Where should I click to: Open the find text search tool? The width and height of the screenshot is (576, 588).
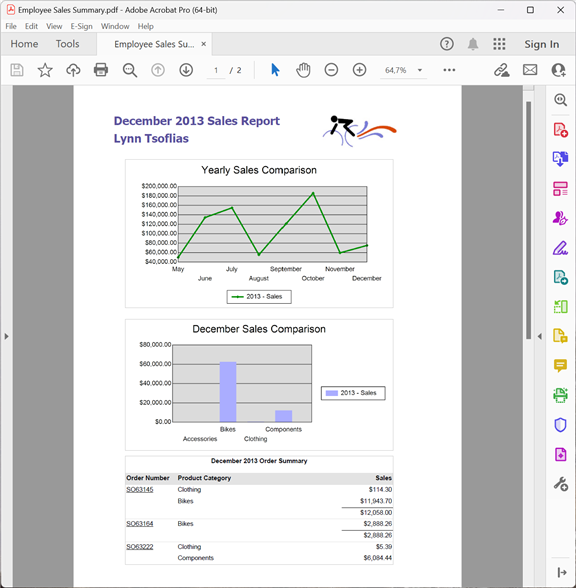[130, 70]
